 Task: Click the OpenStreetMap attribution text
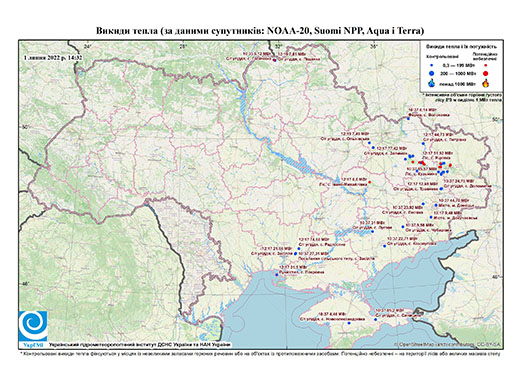click(448, 344)
